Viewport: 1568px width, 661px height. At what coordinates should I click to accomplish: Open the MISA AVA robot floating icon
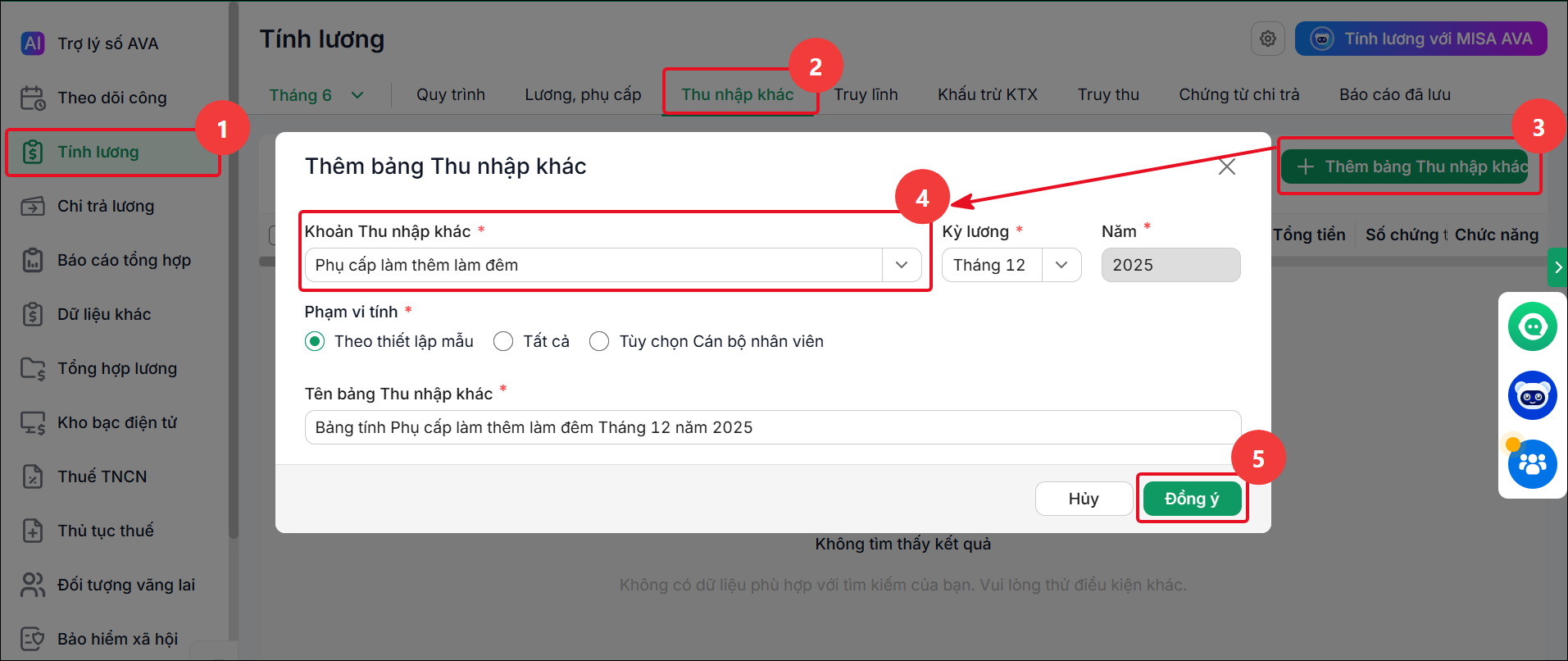tap(1532, 395)
